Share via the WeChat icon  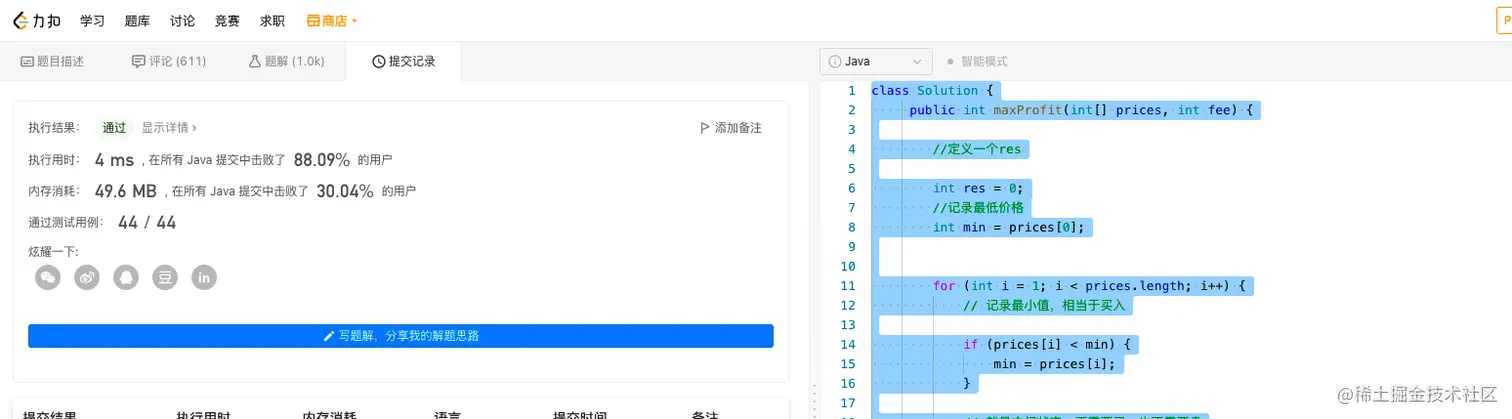(x=48, y=277)
